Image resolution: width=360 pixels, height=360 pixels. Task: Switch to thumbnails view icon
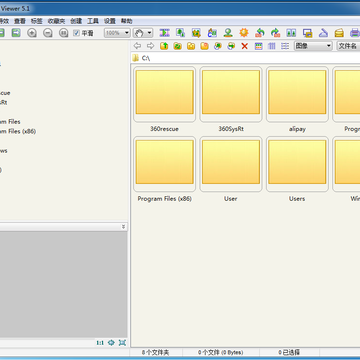(258, 46)
